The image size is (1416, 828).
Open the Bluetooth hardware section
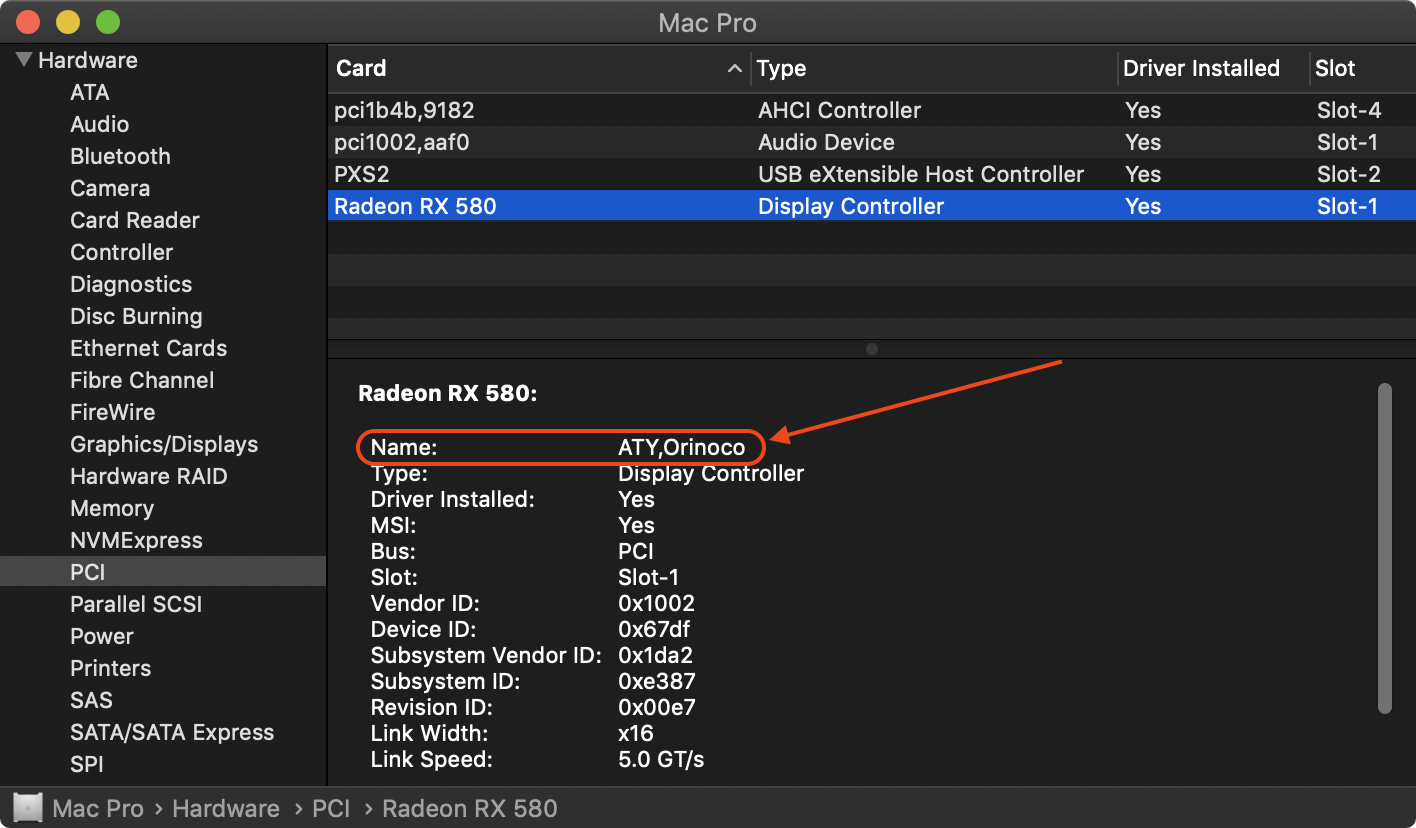(120, 156)
